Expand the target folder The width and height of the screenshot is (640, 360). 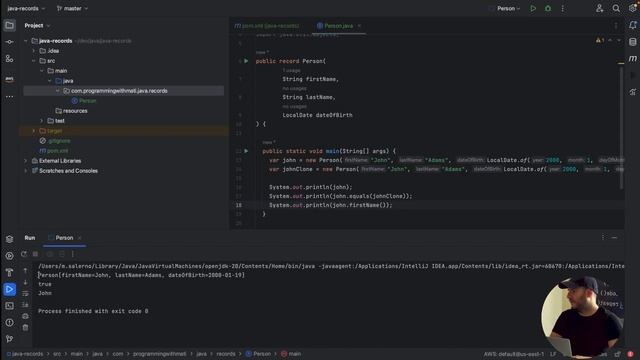tap(33, 131)
